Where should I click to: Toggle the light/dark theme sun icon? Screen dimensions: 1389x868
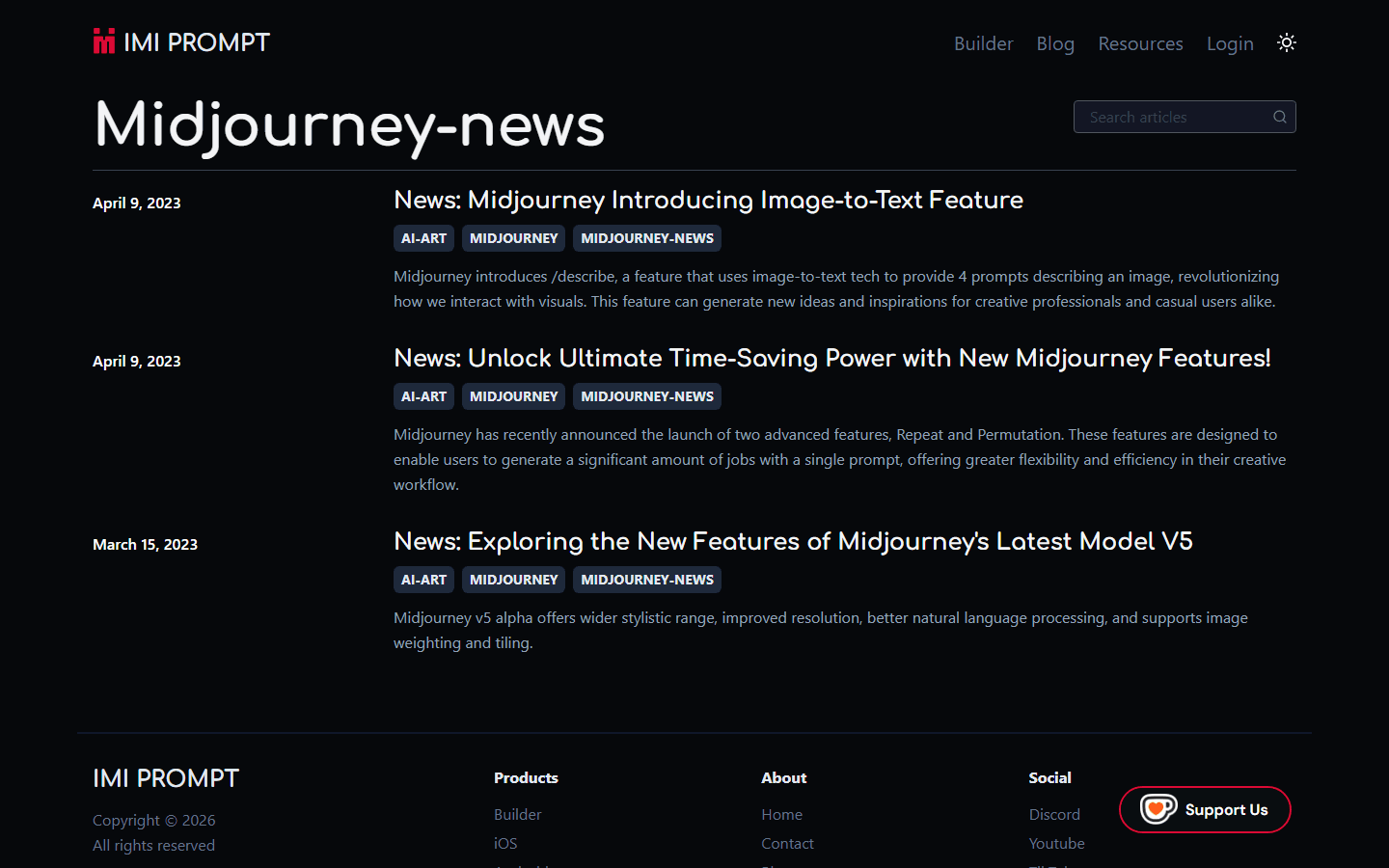coord(1287,42)
